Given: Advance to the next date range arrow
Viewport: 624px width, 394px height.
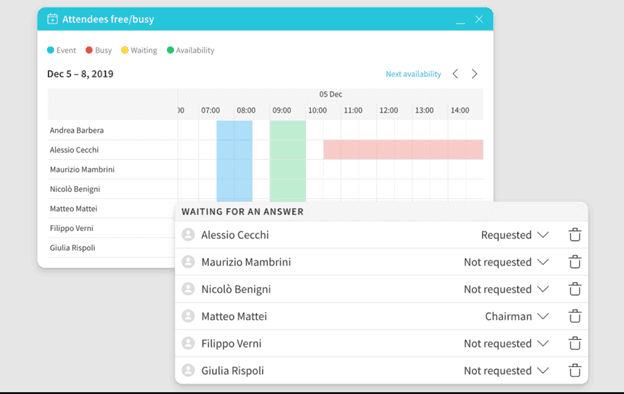Looking at the screenshot, I should tap(474, 74).
